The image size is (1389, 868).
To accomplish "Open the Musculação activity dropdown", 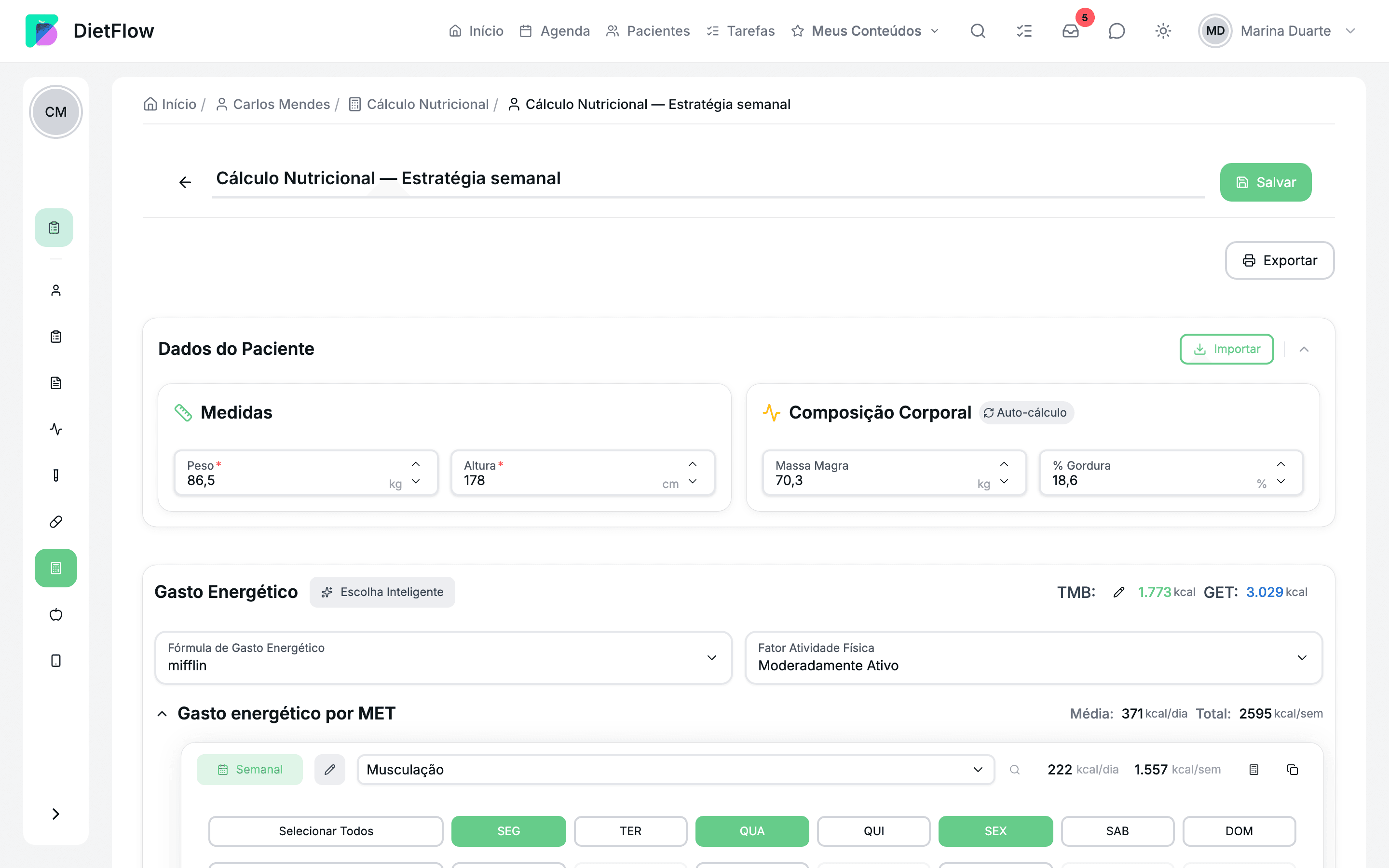I will [x=676, y=769].
